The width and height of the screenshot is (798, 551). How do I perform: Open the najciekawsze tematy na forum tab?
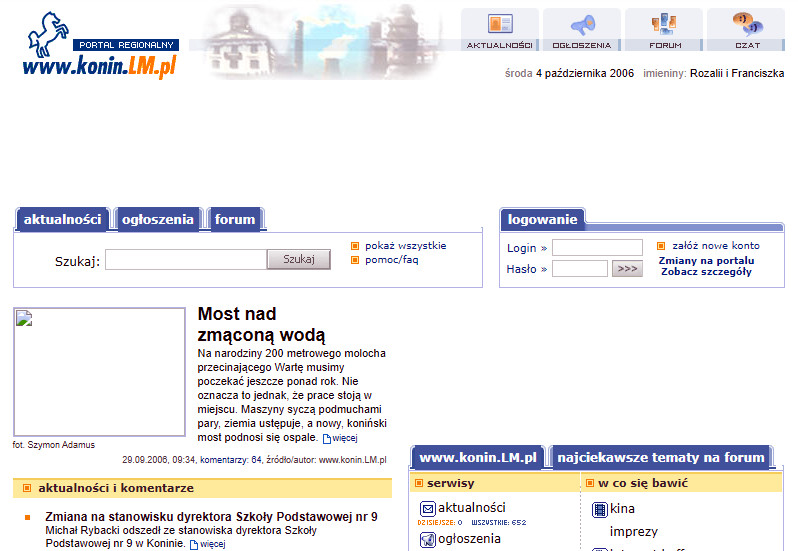point(661,458)
